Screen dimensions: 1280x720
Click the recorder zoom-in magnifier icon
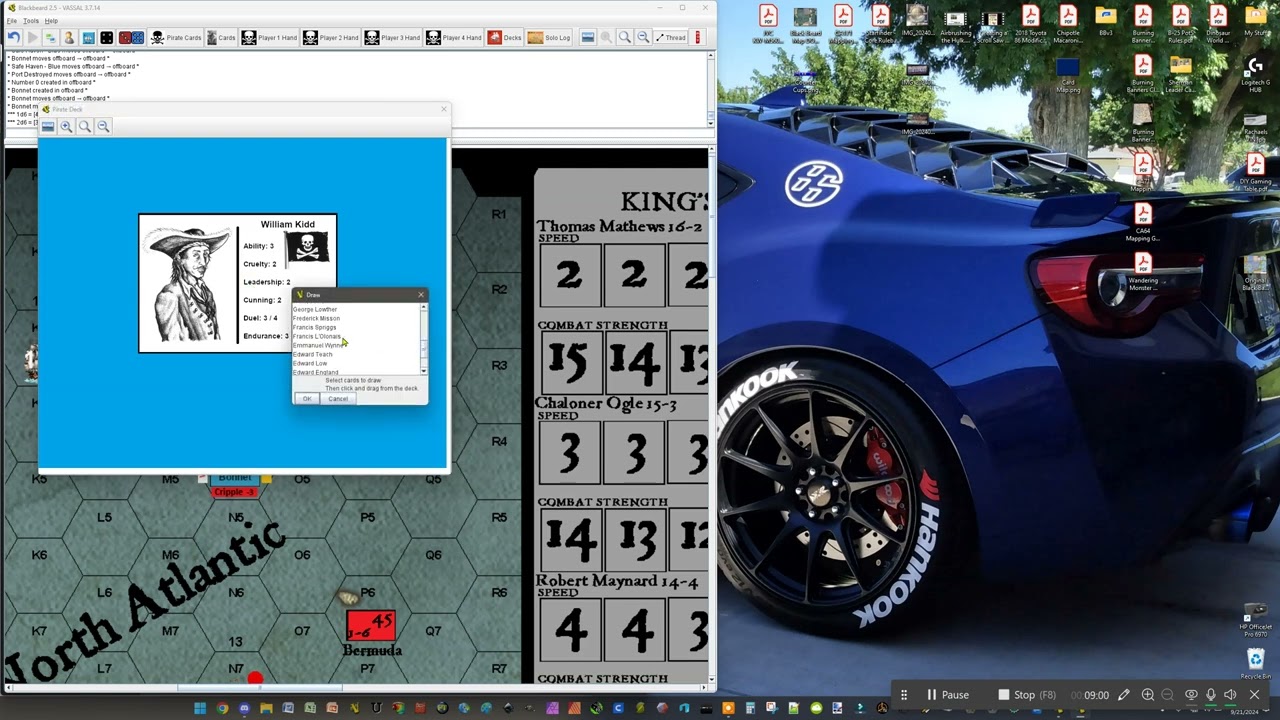click(1147, 695)
